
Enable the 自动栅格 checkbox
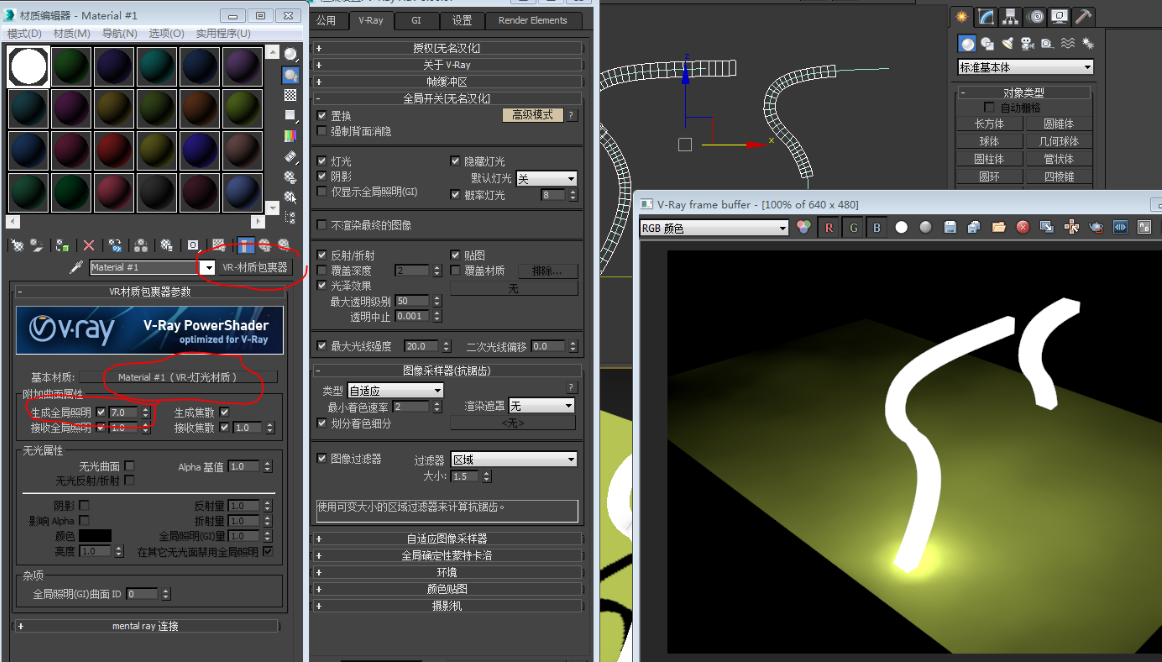[x=989, y=106]
